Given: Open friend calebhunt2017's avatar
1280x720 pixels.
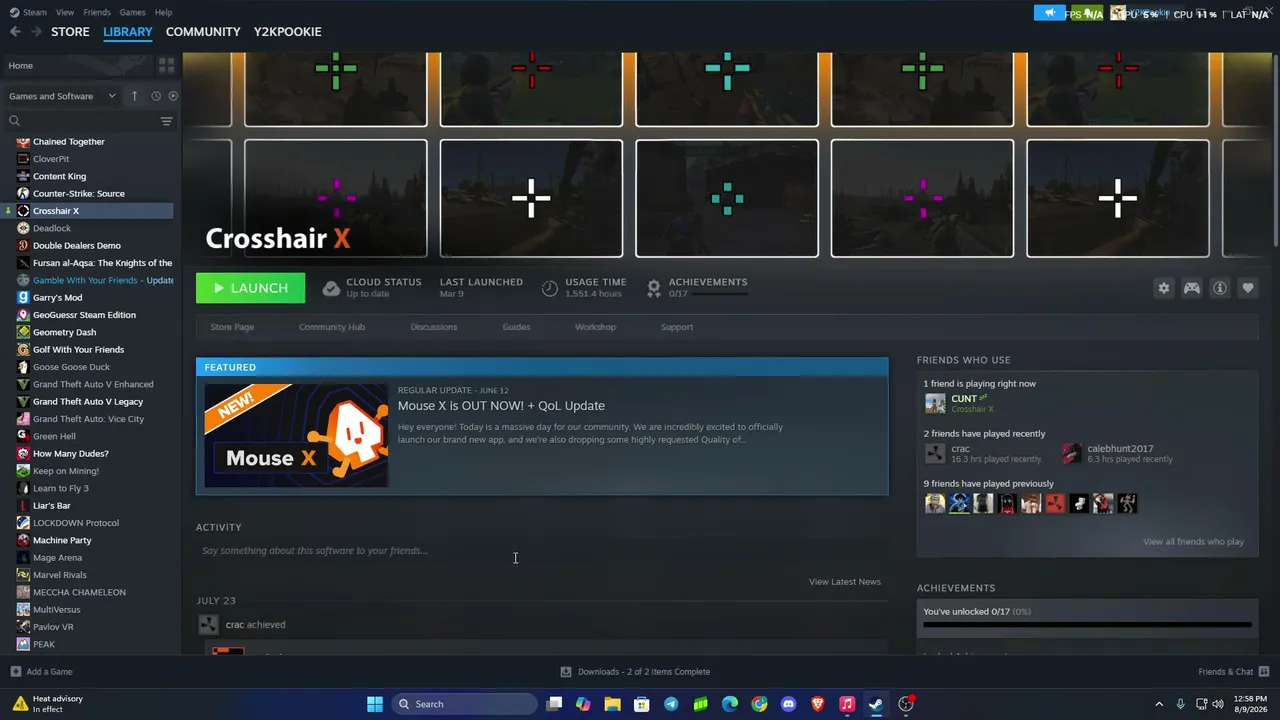Looking at the screenshot, I should tap(1071, 453).
